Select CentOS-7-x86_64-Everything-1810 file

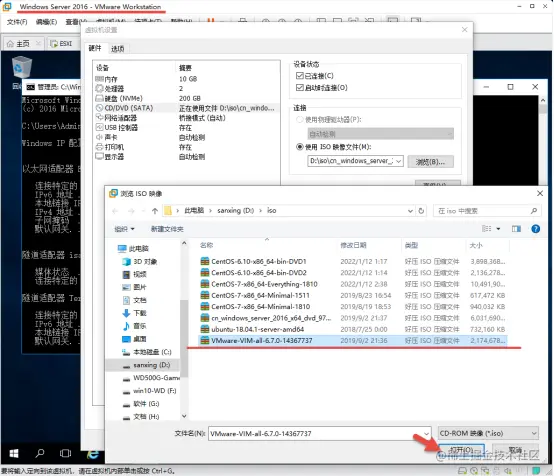click(x=353, y=284)
